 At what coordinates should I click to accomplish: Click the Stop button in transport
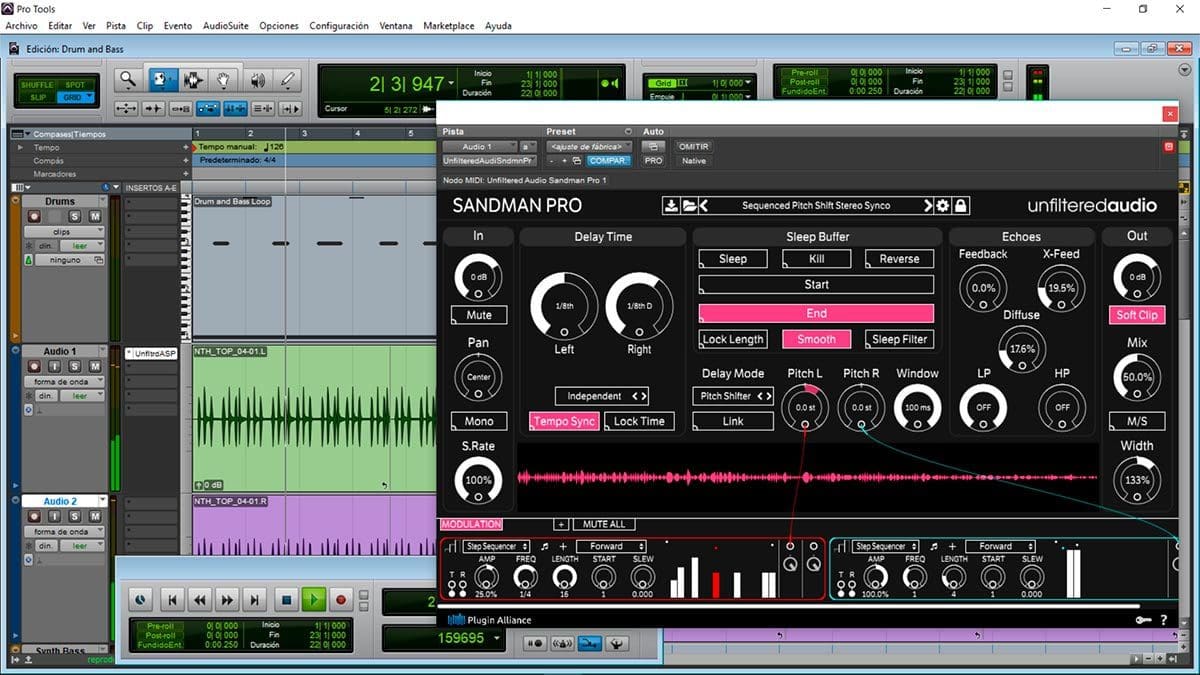click(x=286, y=600)
